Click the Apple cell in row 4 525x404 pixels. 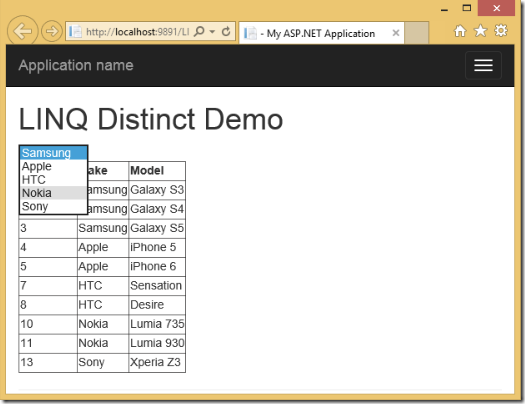pos(103,247)
